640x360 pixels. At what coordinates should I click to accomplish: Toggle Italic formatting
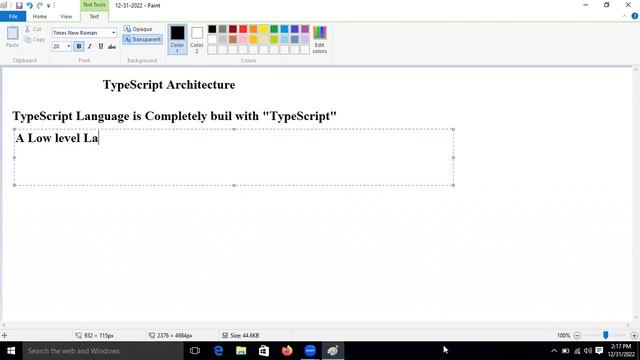(x=90, y=46)
